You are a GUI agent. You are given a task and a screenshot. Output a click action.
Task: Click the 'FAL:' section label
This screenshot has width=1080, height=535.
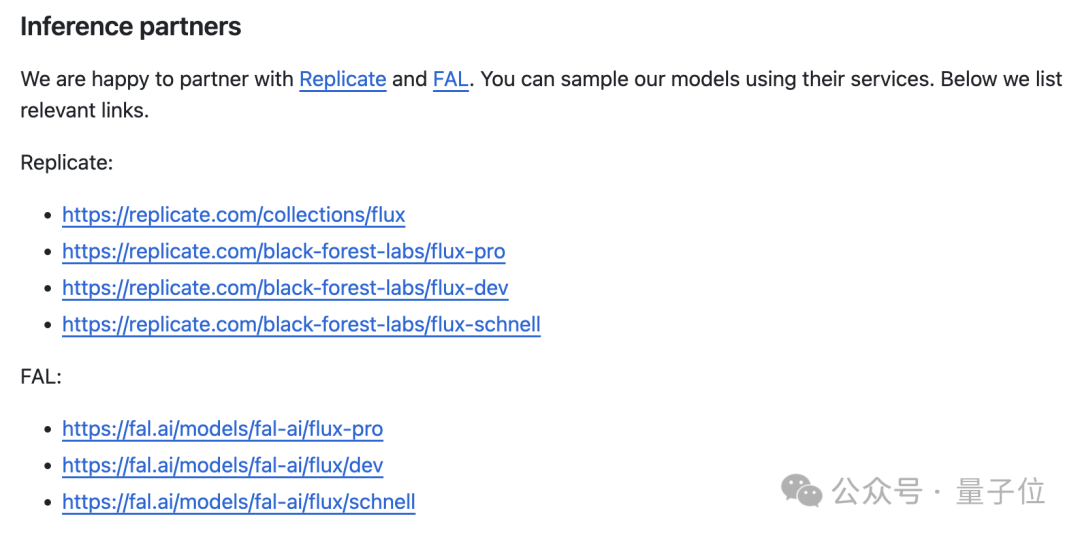click(41, 377)
